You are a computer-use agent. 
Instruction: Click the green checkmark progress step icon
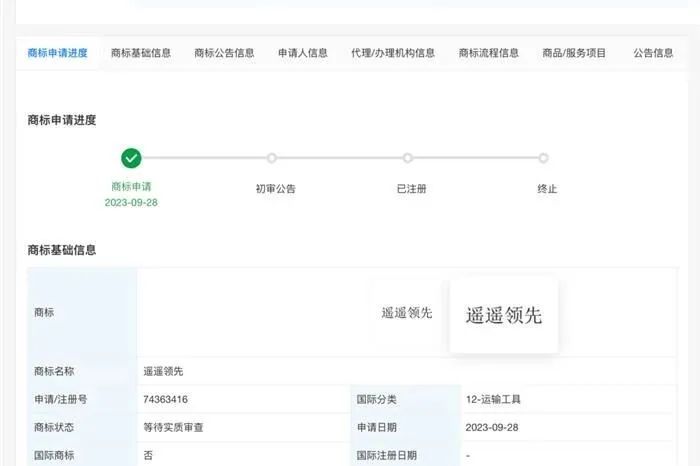131,158
